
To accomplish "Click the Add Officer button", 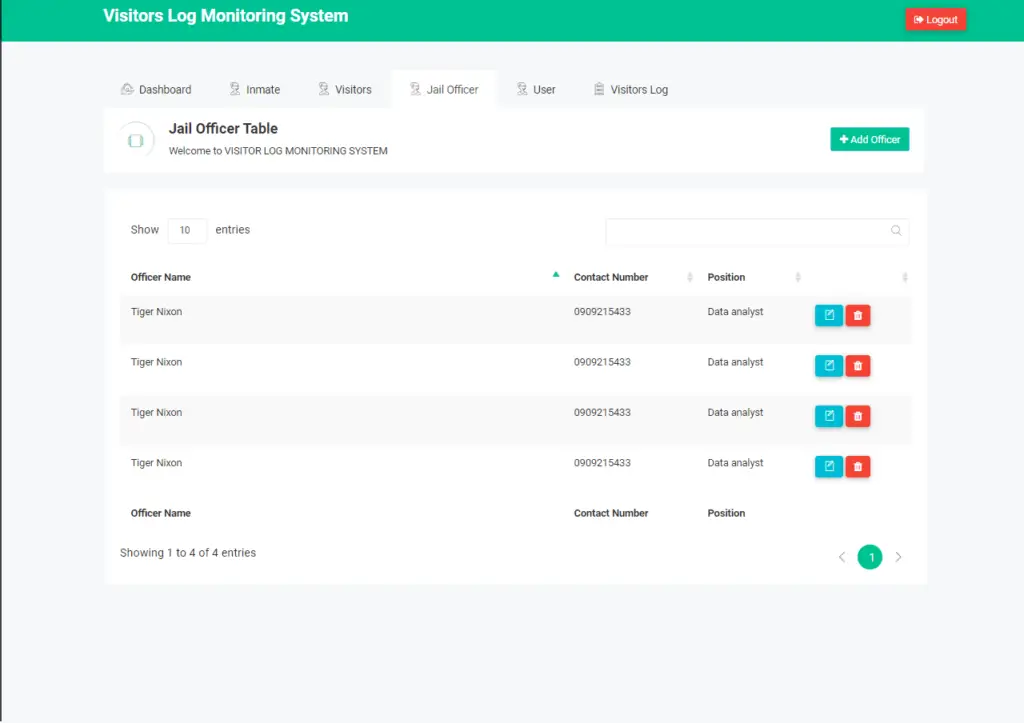I will [x=869, y=139].
